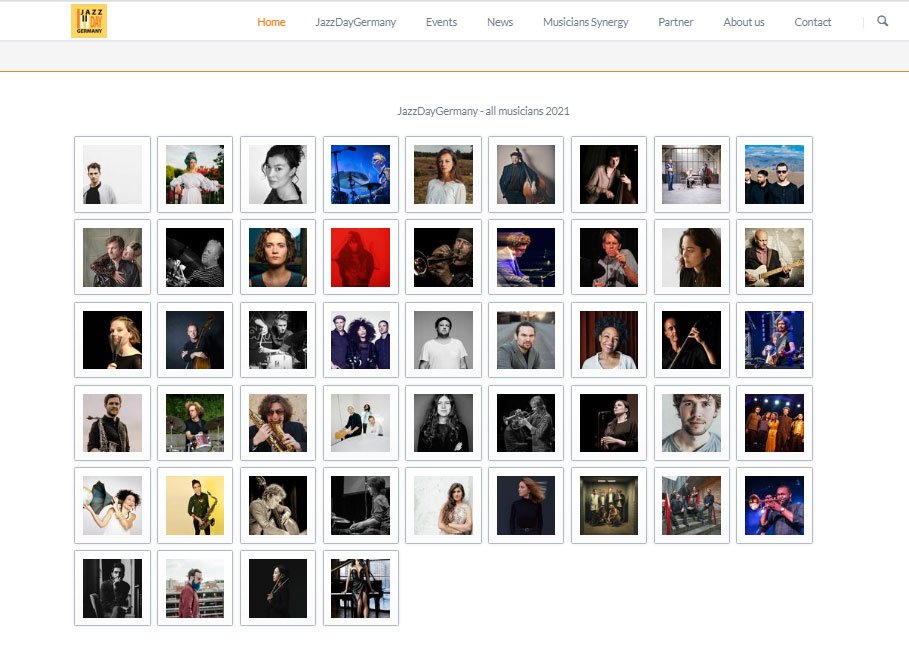Screen dimensions: 909x648
Task: Click the woman in green turban thumbnail
Action: tap(195, 174)
